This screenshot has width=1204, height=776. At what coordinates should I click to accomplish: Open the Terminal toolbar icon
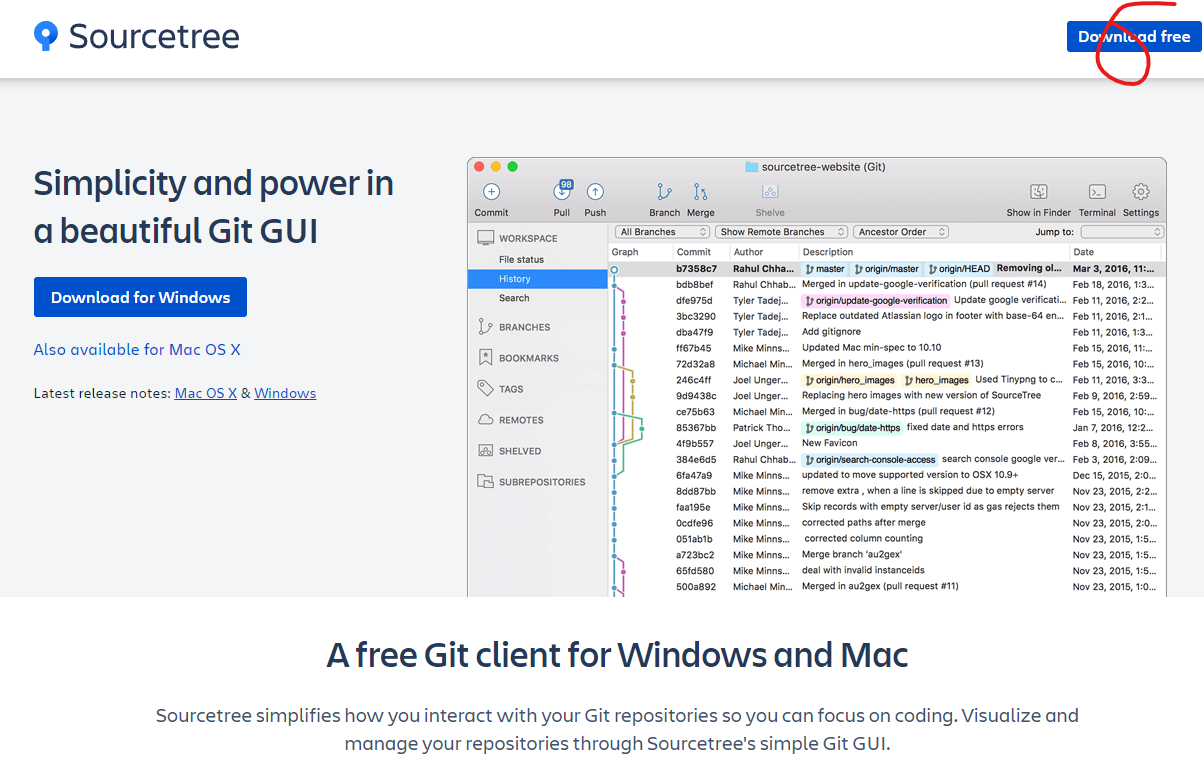pos(1097,192)
